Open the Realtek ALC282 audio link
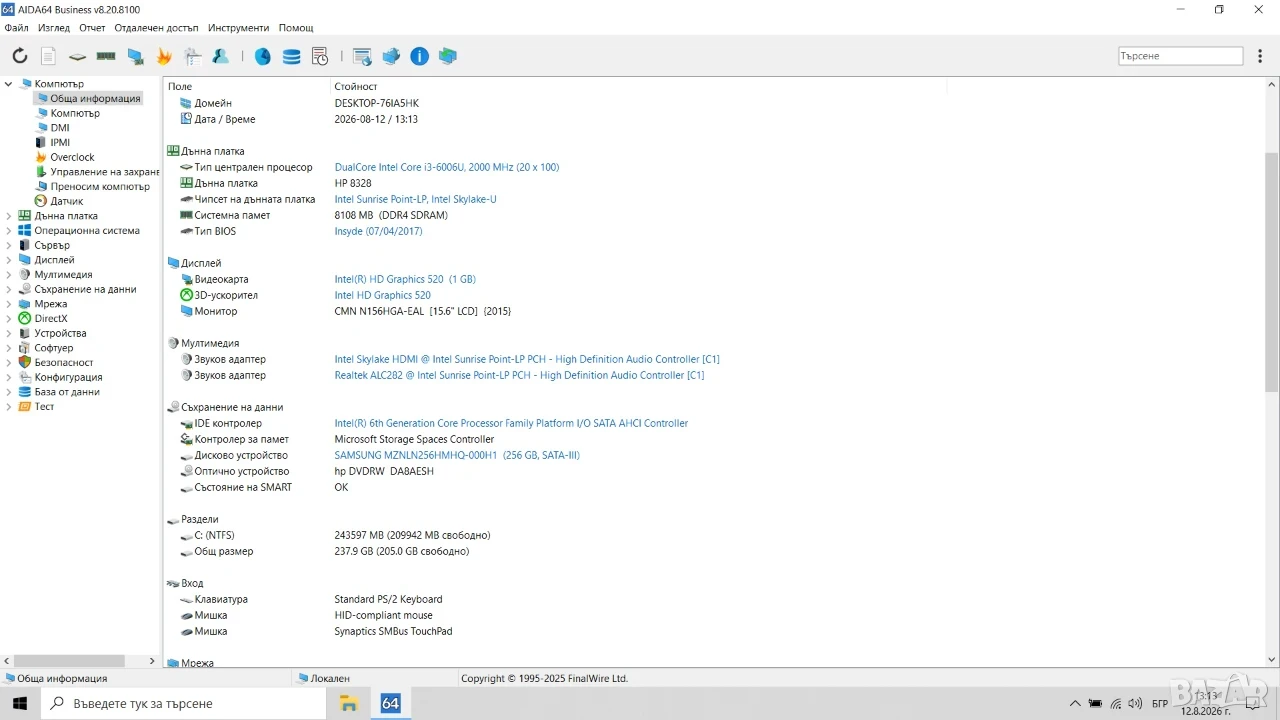This screenshot has height=720, width=1280. (x=519, y=375)
